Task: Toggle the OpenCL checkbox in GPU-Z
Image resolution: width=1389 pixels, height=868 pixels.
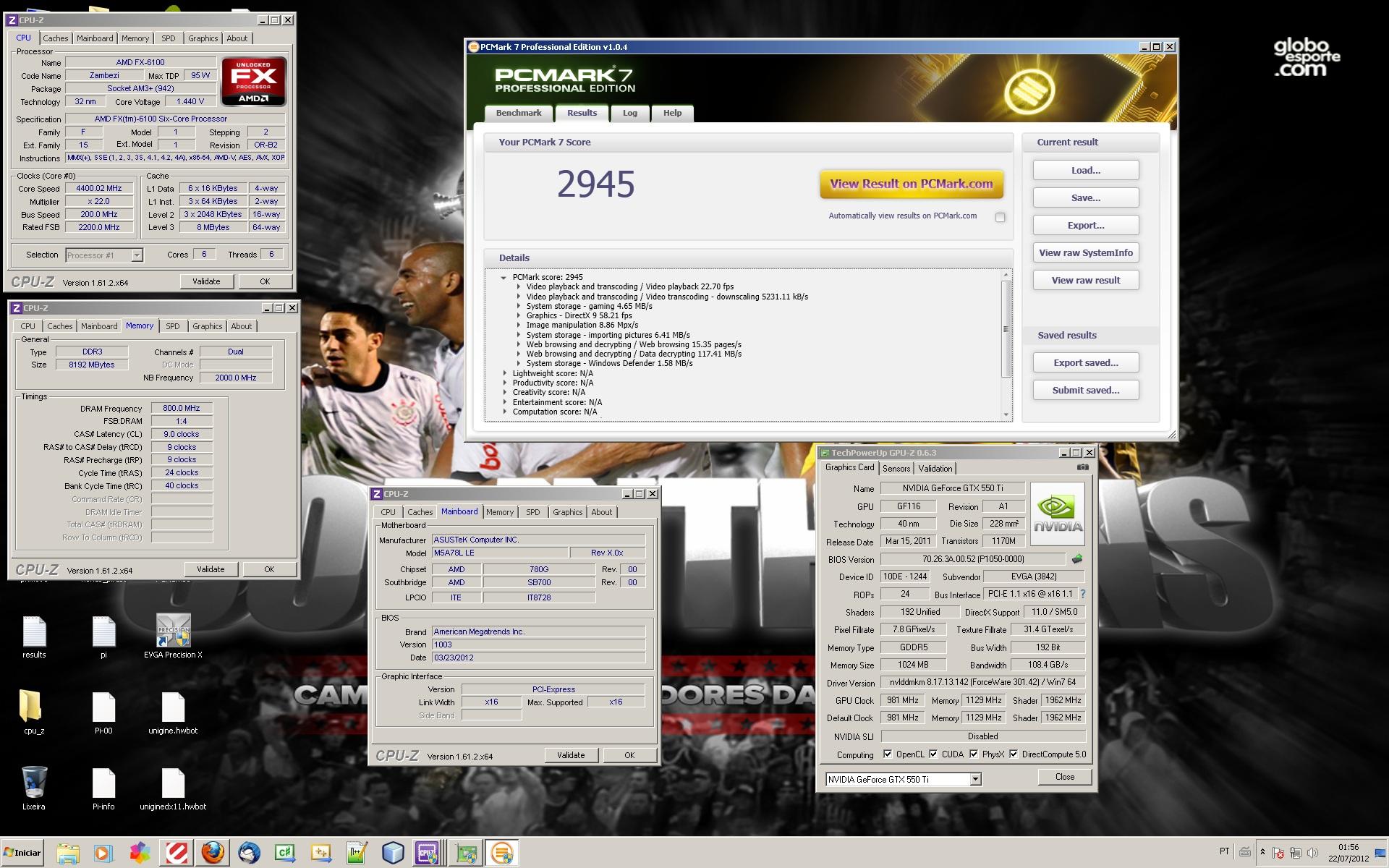Action: coord(888,754)
